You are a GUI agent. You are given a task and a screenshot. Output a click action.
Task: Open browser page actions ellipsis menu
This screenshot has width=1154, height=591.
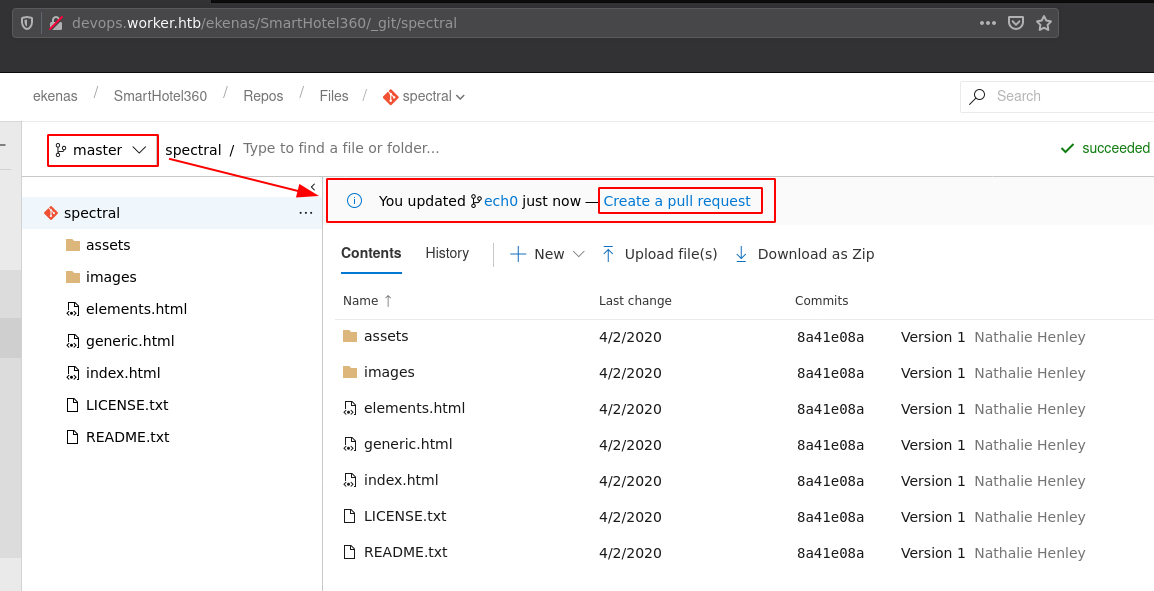point(988,23)
